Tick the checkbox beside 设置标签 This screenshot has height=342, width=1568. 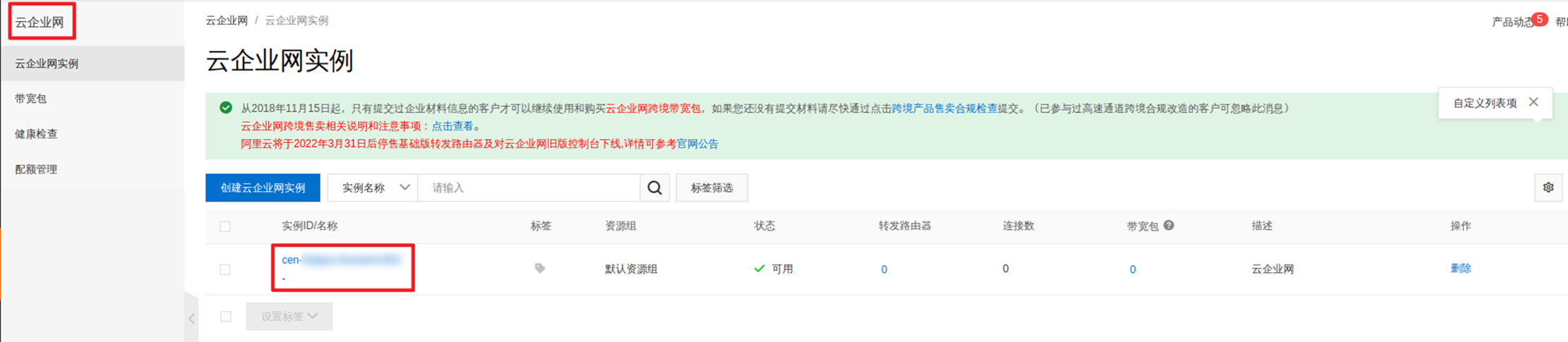pos(225,317)
